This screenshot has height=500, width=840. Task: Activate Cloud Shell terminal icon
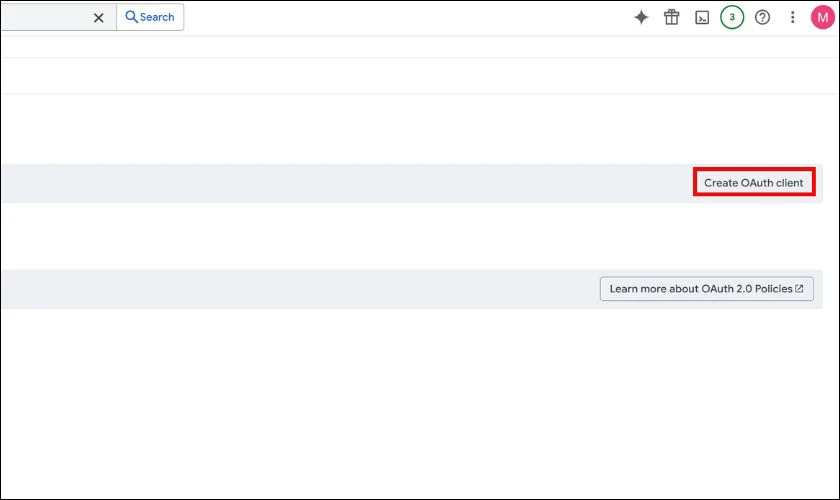point(702,17)
